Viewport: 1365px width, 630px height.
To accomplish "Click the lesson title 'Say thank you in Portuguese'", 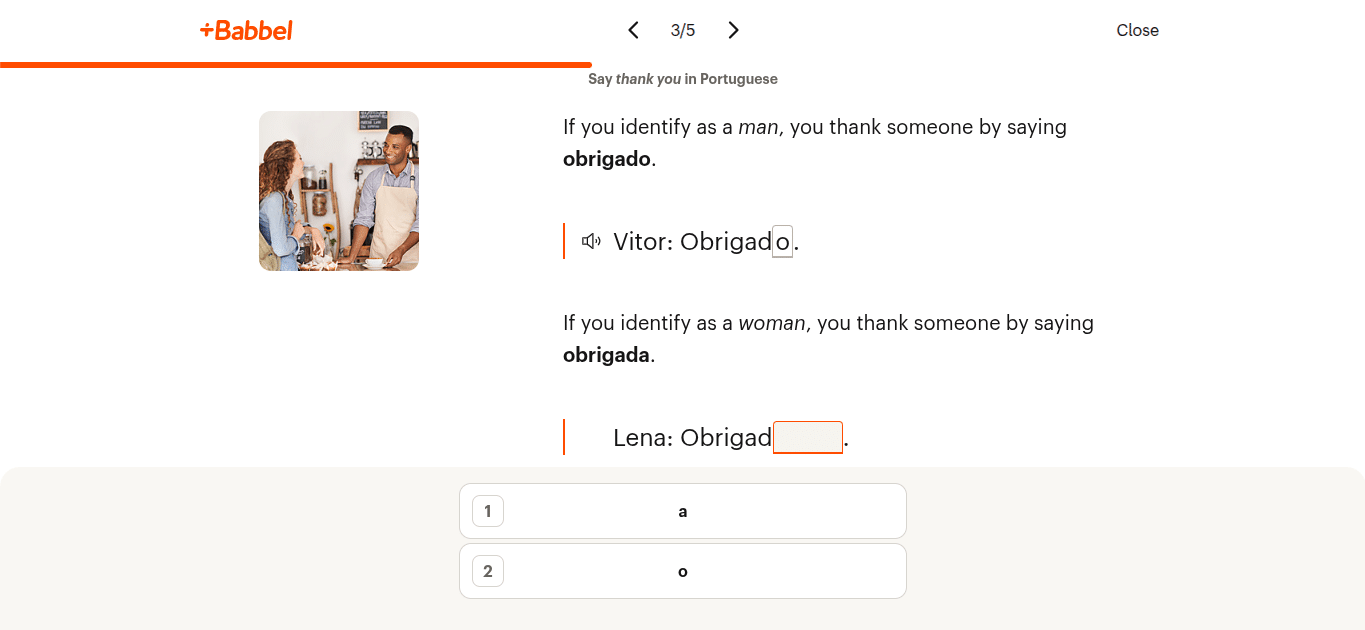I will pos(683,78).
